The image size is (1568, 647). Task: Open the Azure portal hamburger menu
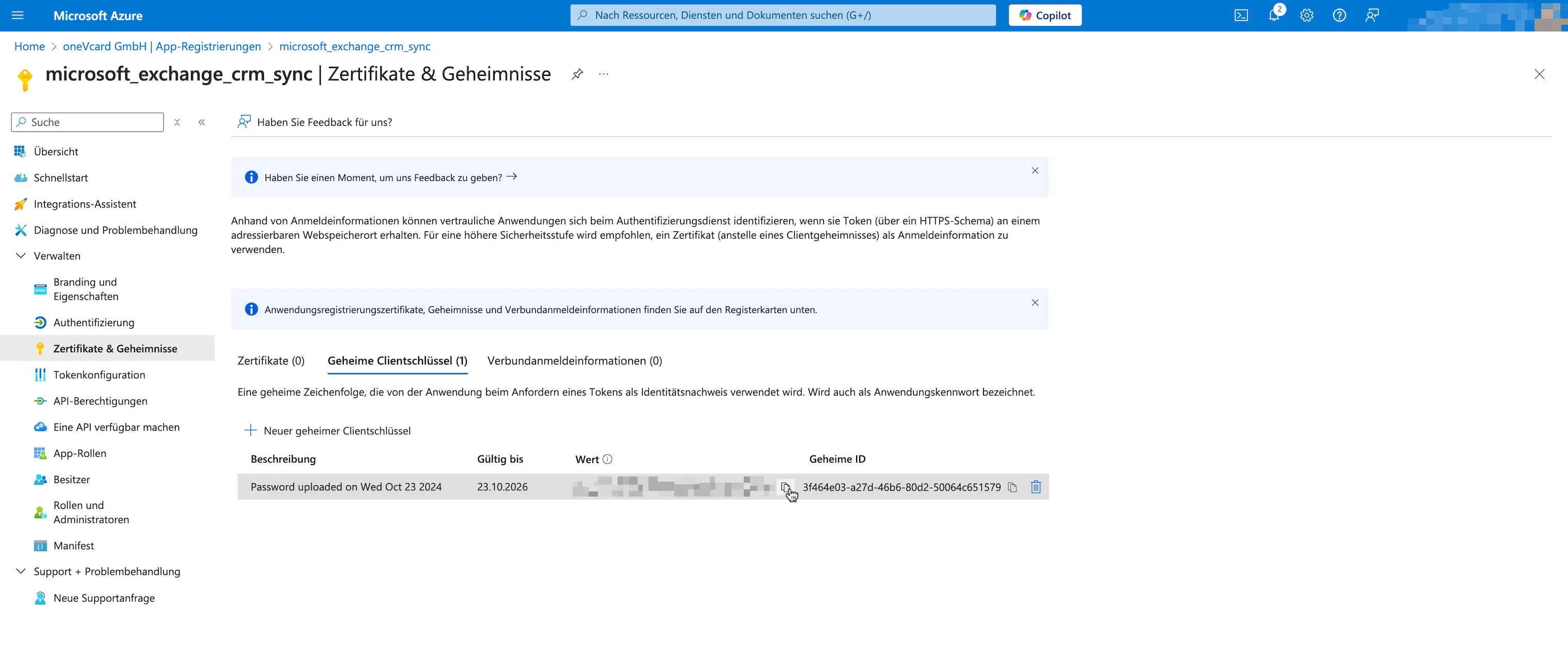click(18, 15)
